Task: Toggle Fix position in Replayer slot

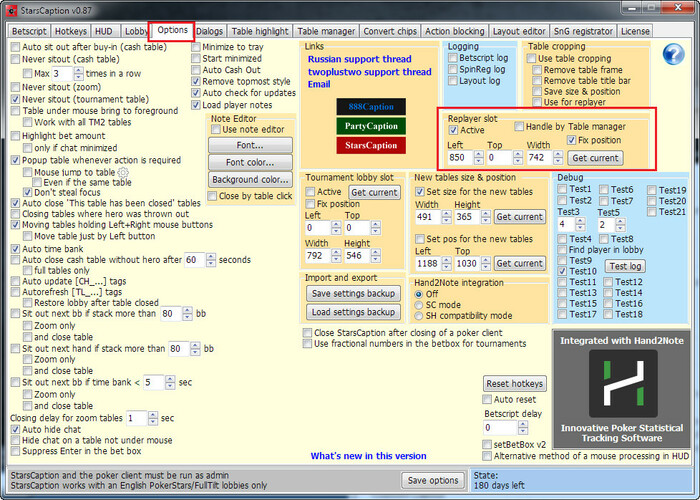Action: point(571,140)
